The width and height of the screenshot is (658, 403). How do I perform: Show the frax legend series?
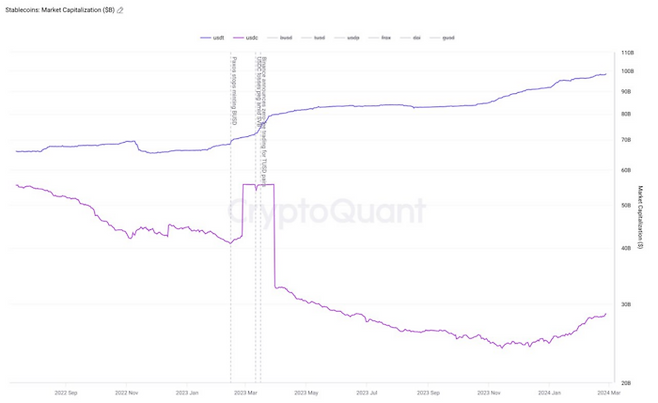tap(380, 38)
